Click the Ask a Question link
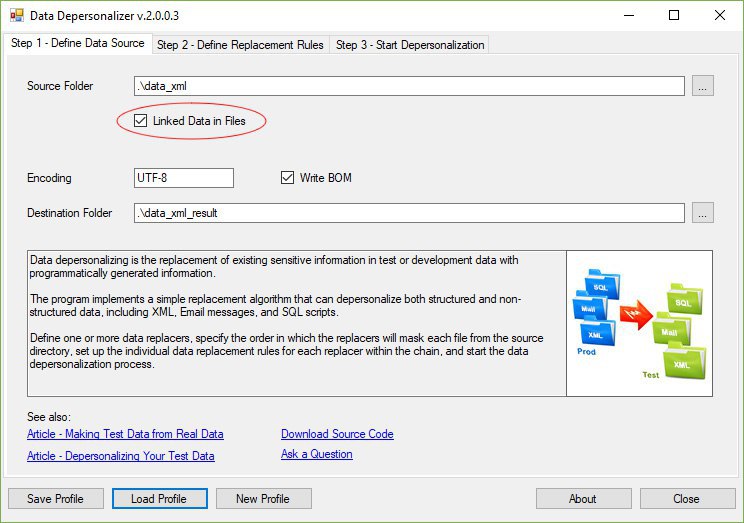The image size is (744, 523). 316,454
